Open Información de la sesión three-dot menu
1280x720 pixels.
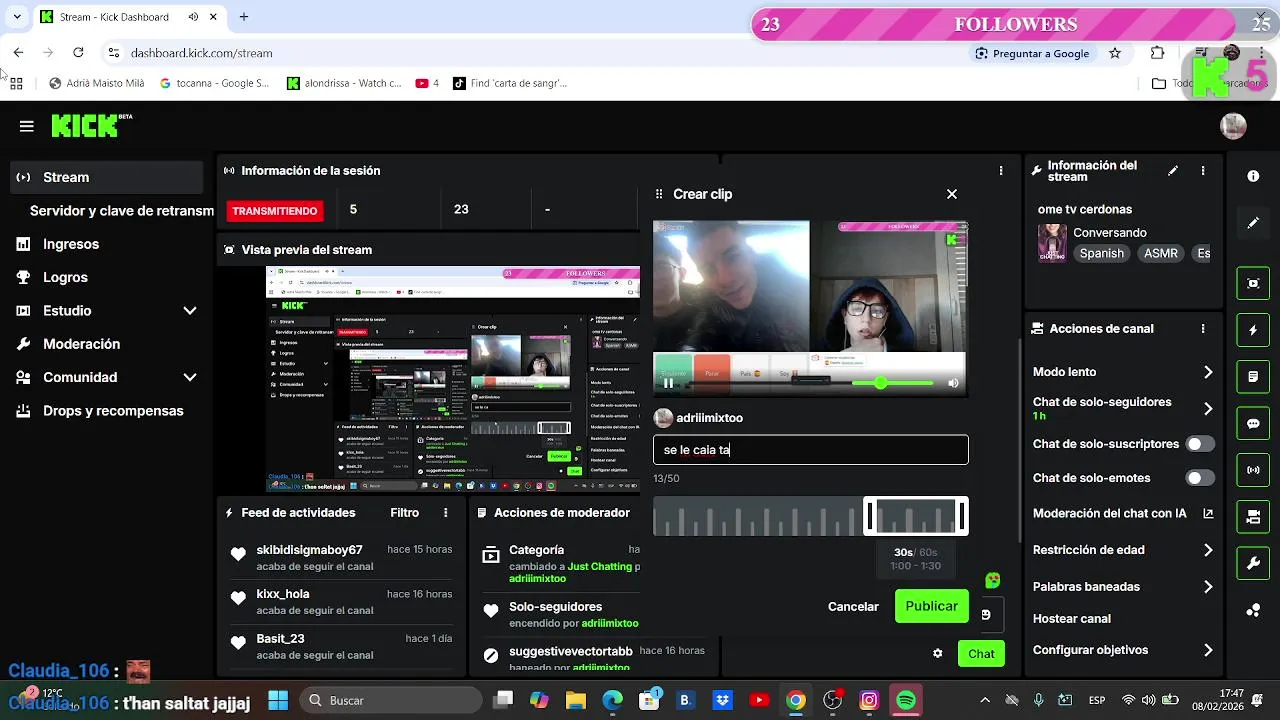[1001, 171]
